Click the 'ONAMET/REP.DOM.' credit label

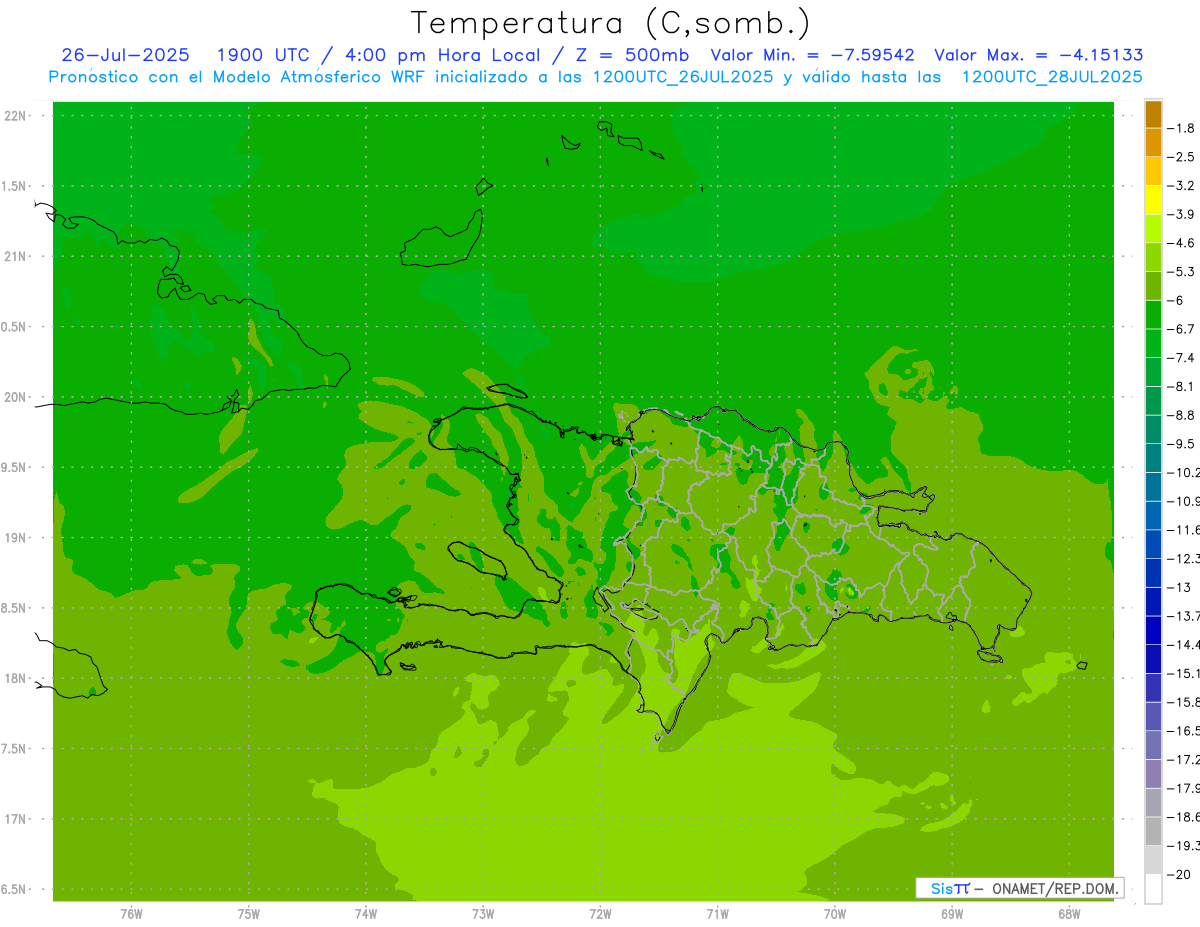point(1054,888)
